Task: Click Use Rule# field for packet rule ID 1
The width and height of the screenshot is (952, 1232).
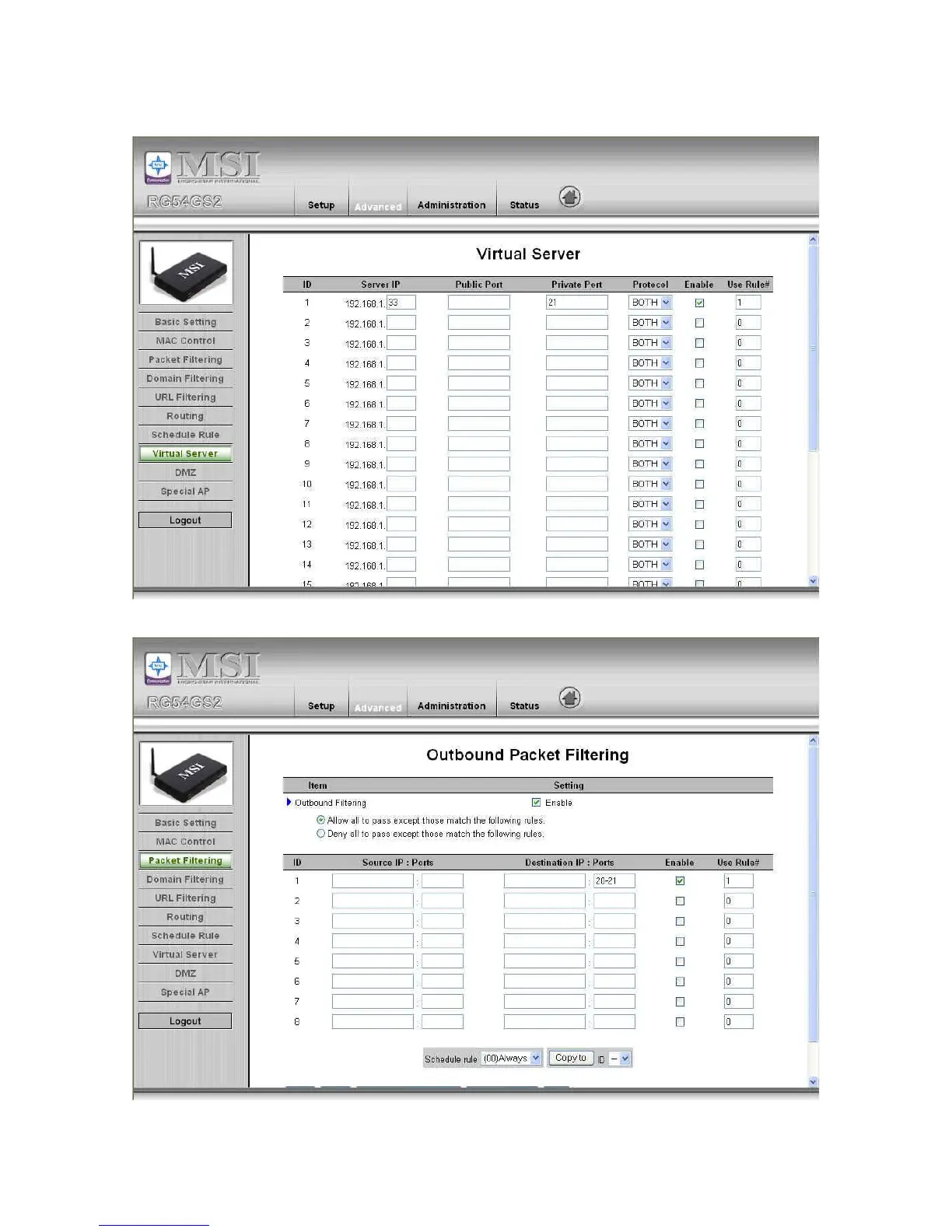Action: click(739, 880)
